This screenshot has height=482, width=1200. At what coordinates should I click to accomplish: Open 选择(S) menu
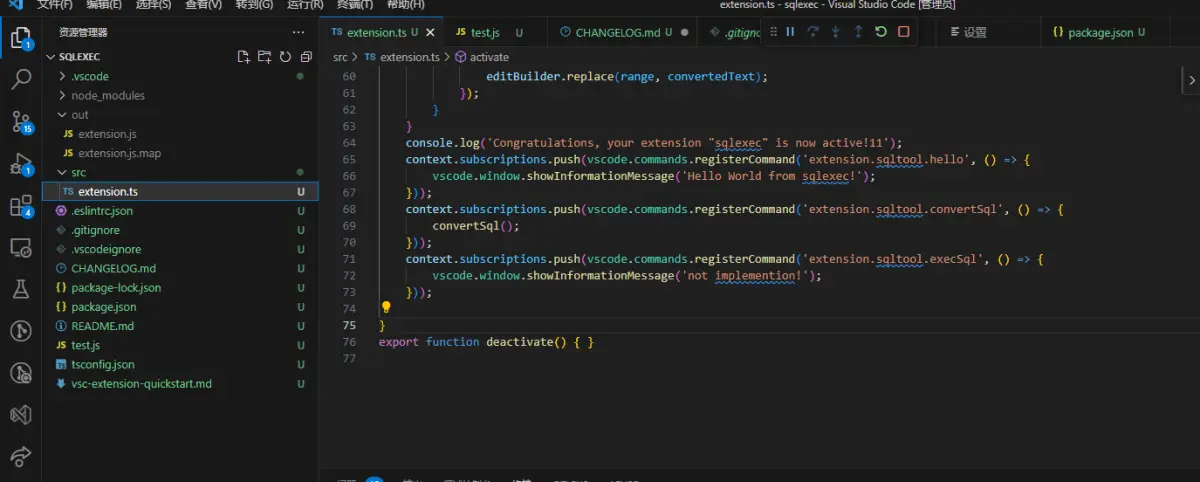coord(154,5)
